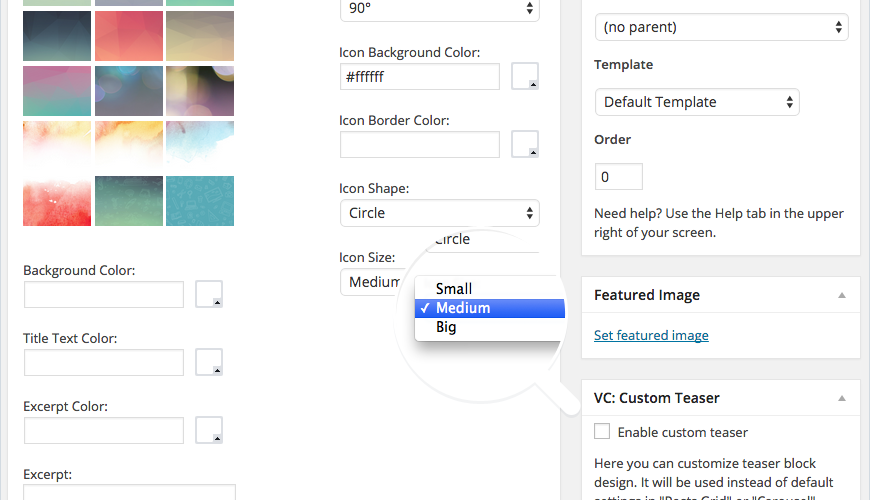Open Icon Border Color picker swatch
870x500 pixels.
[525, 144]
